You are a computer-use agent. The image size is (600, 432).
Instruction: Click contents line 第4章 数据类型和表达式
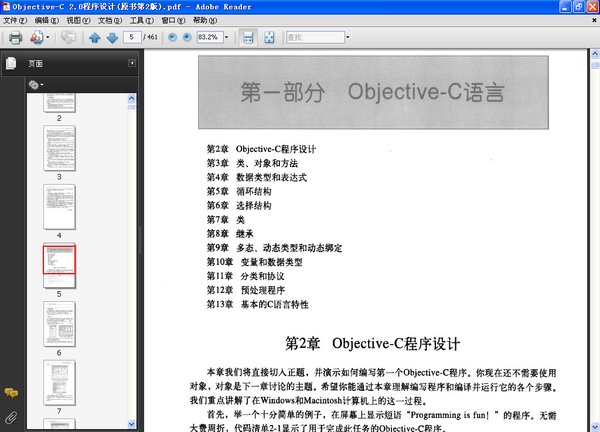[257, 177]
